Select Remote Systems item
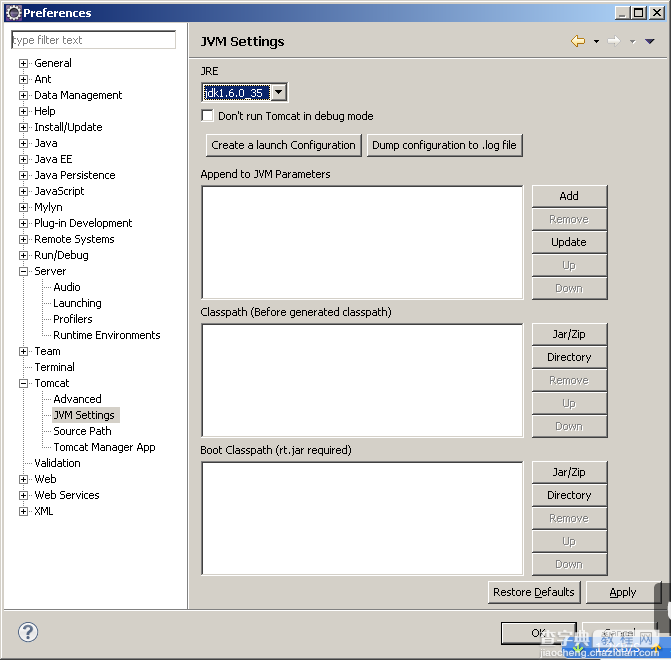 tap(74, 239)
